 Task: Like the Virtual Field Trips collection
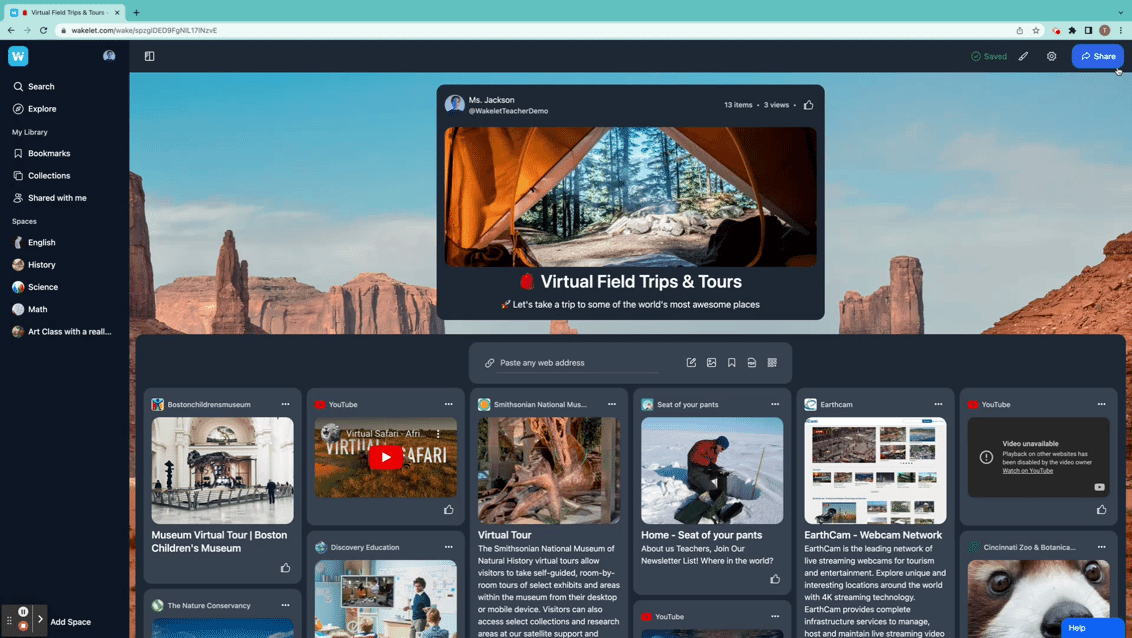(809, 105)
